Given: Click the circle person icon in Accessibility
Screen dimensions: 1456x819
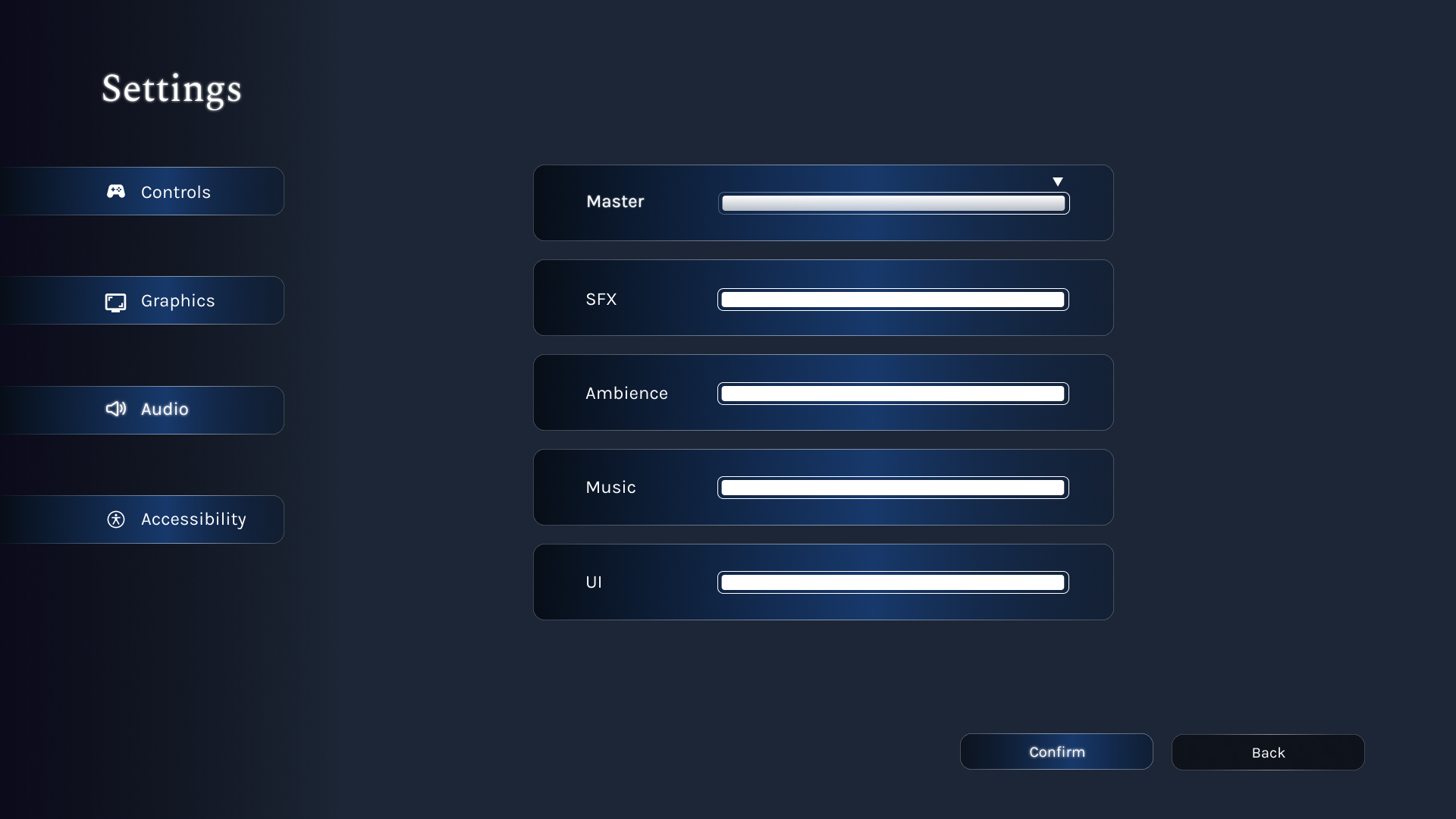Looking at the screenshot, I should coord(116,518).
